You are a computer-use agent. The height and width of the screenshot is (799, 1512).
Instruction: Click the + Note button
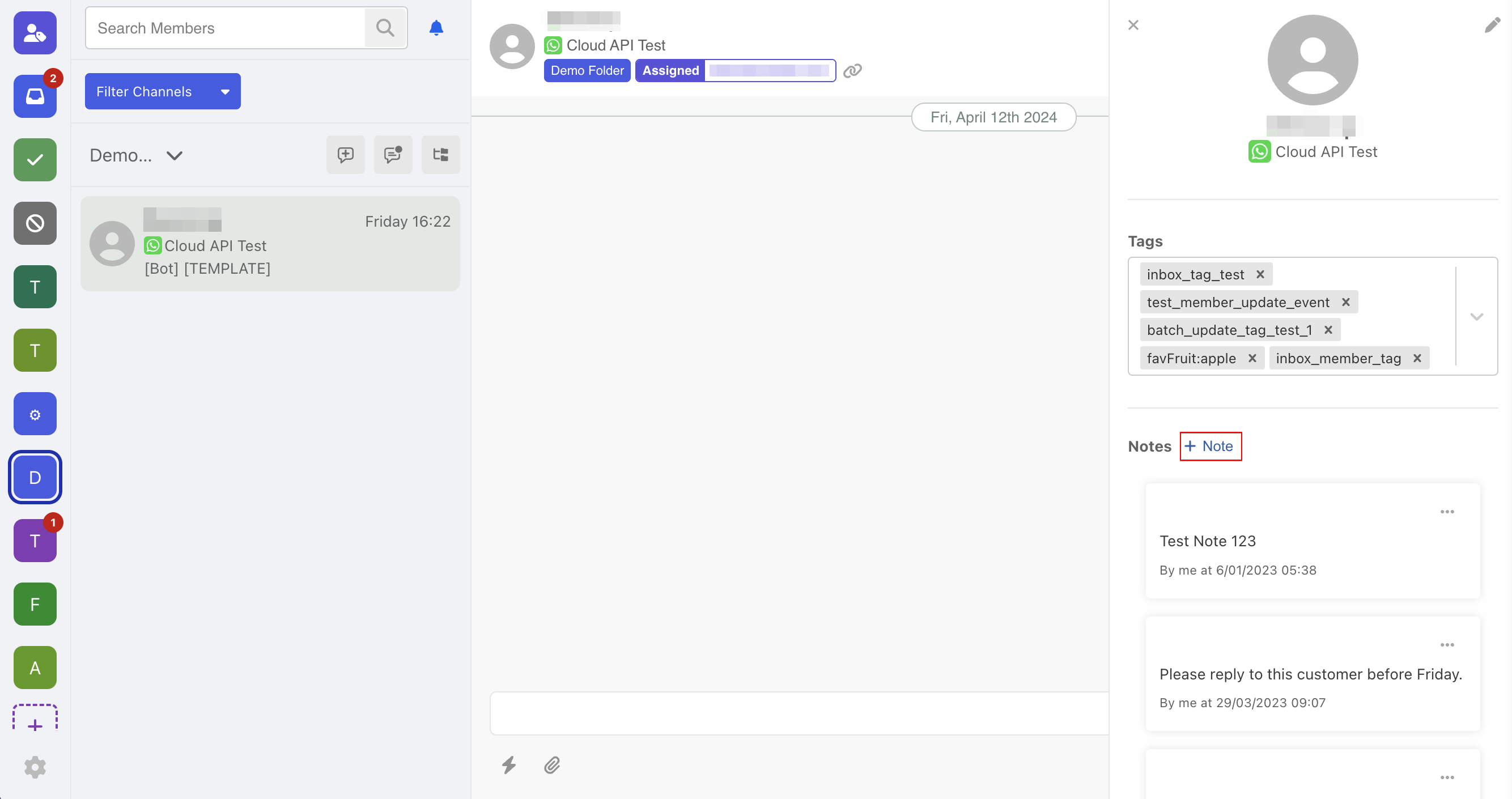coord(1211,446)
